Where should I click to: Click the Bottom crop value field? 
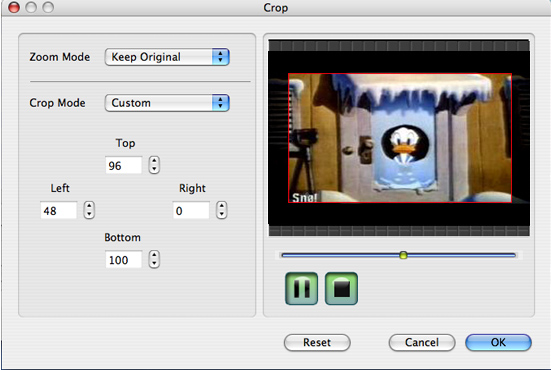click(124, 260)
